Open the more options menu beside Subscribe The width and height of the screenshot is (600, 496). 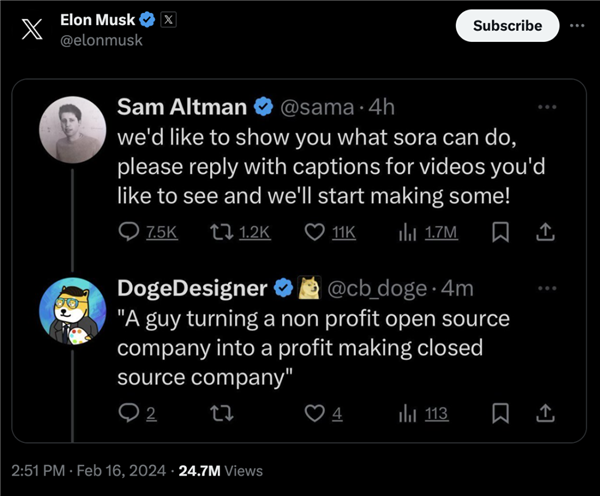576,25
